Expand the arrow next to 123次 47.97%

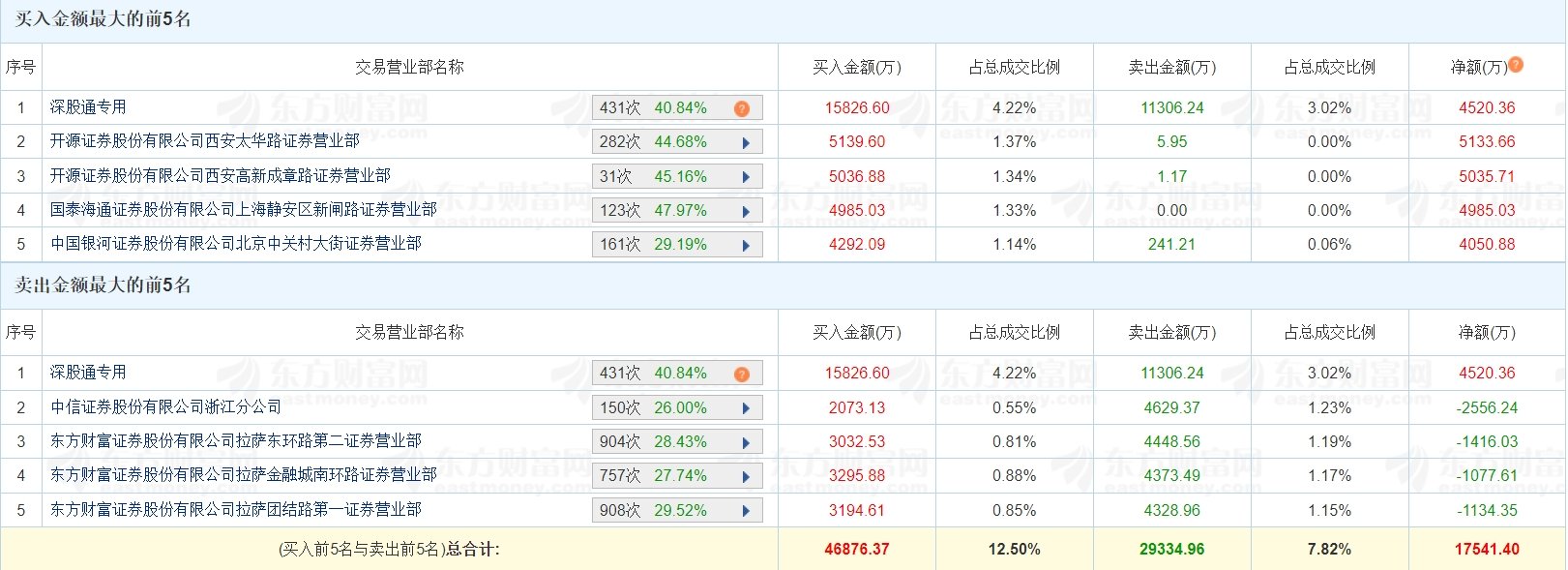click(x=746, y=211)
